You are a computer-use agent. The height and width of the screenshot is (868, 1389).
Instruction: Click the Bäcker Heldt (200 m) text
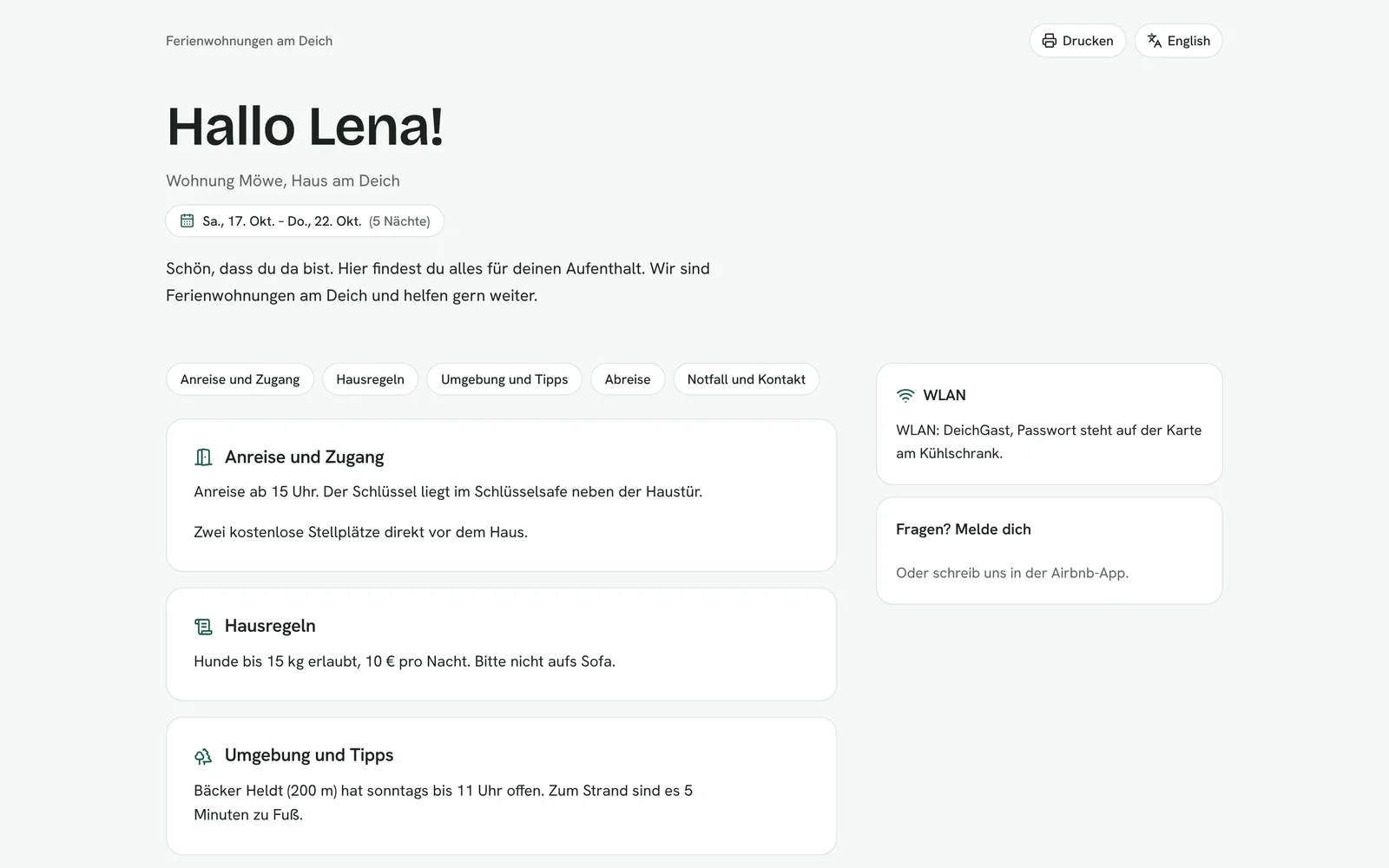[443, 803]
